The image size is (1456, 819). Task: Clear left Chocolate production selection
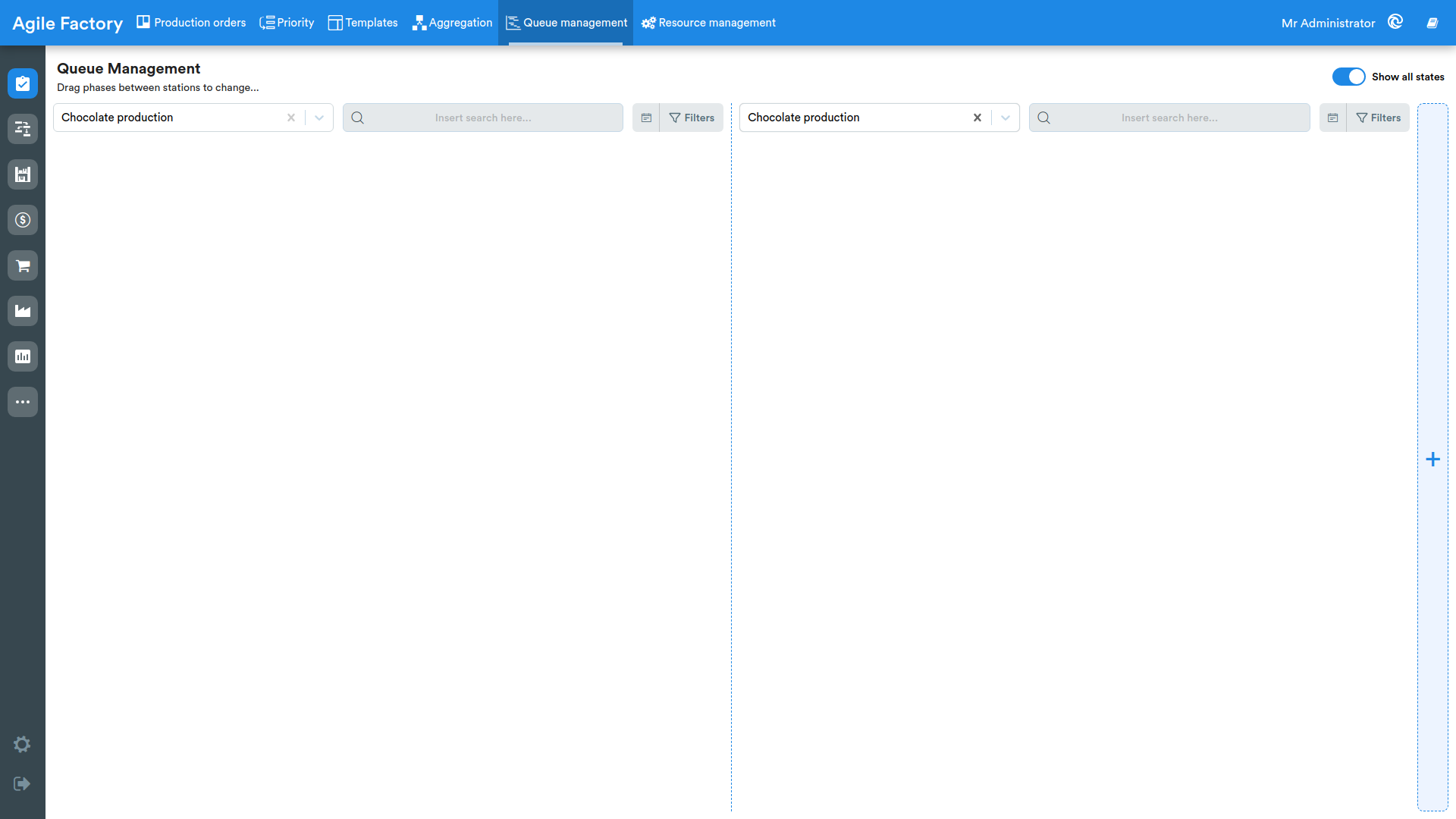(x=291, y=118)
